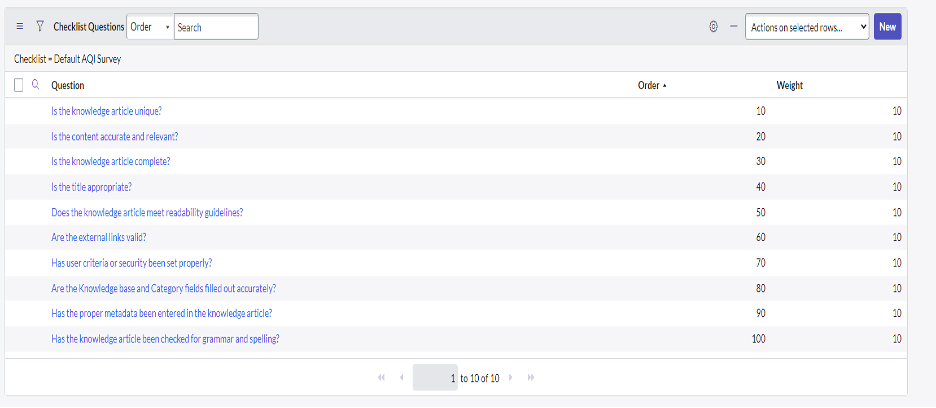Open Actions on selected rows dropdown
The height and width of the screenshot is (408, 936).
click(807, 27)
